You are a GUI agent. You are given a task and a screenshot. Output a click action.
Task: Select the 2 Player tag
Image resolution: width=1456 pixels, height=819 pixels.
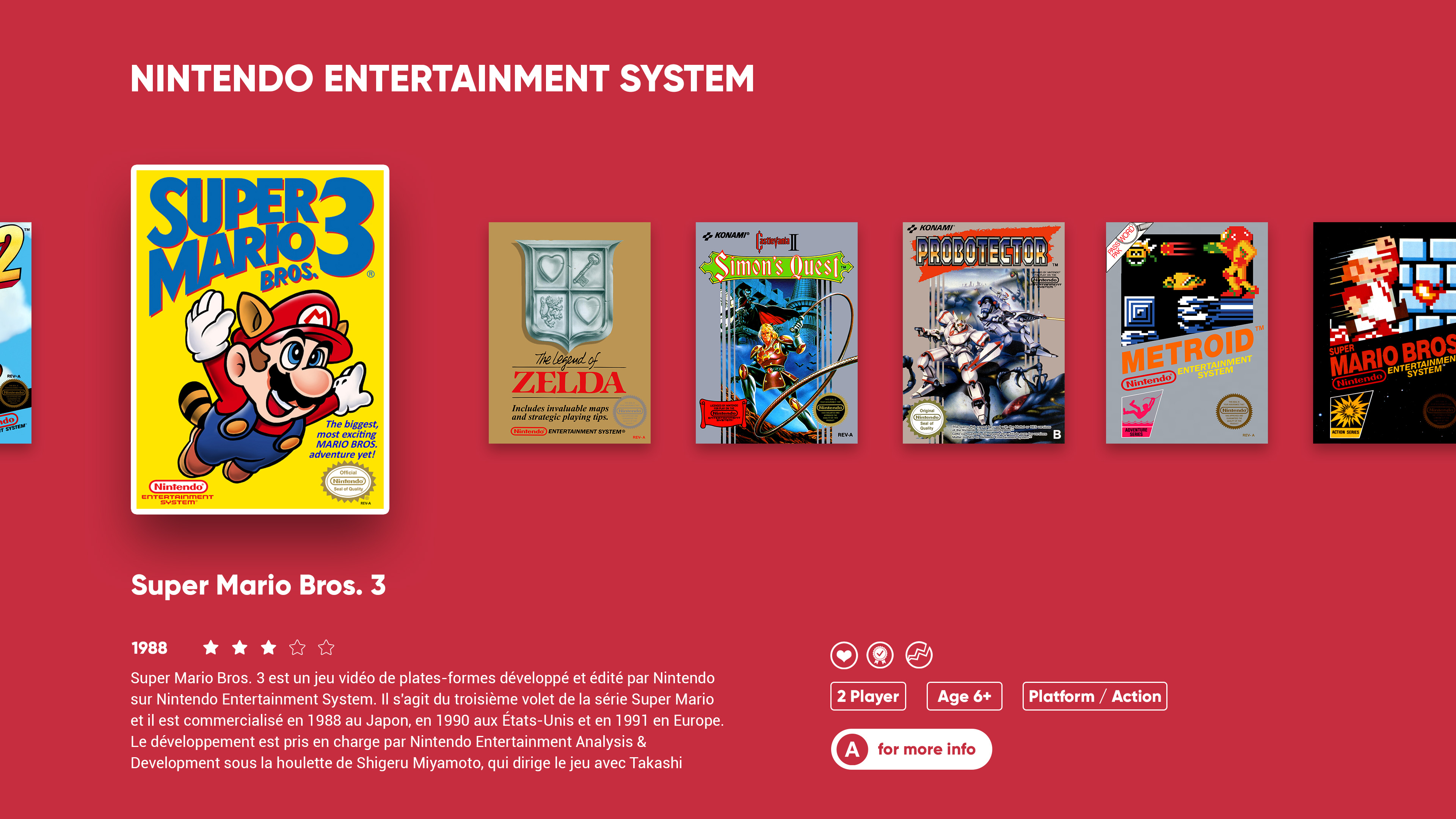coord(868,697)
